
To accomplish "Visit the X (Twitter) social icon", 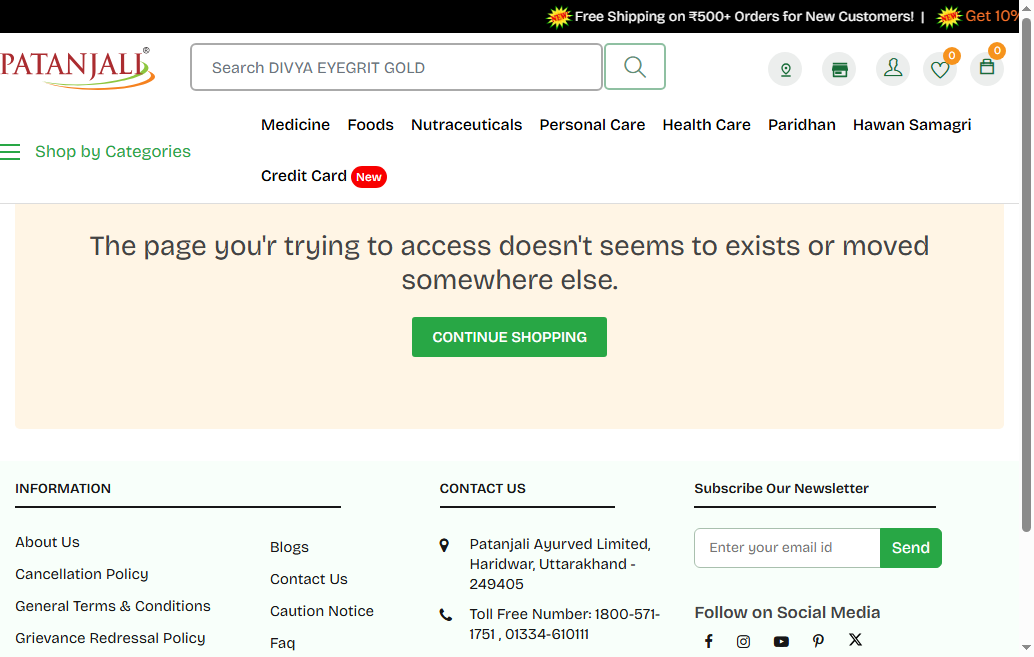I will click(x=855, y=640).
